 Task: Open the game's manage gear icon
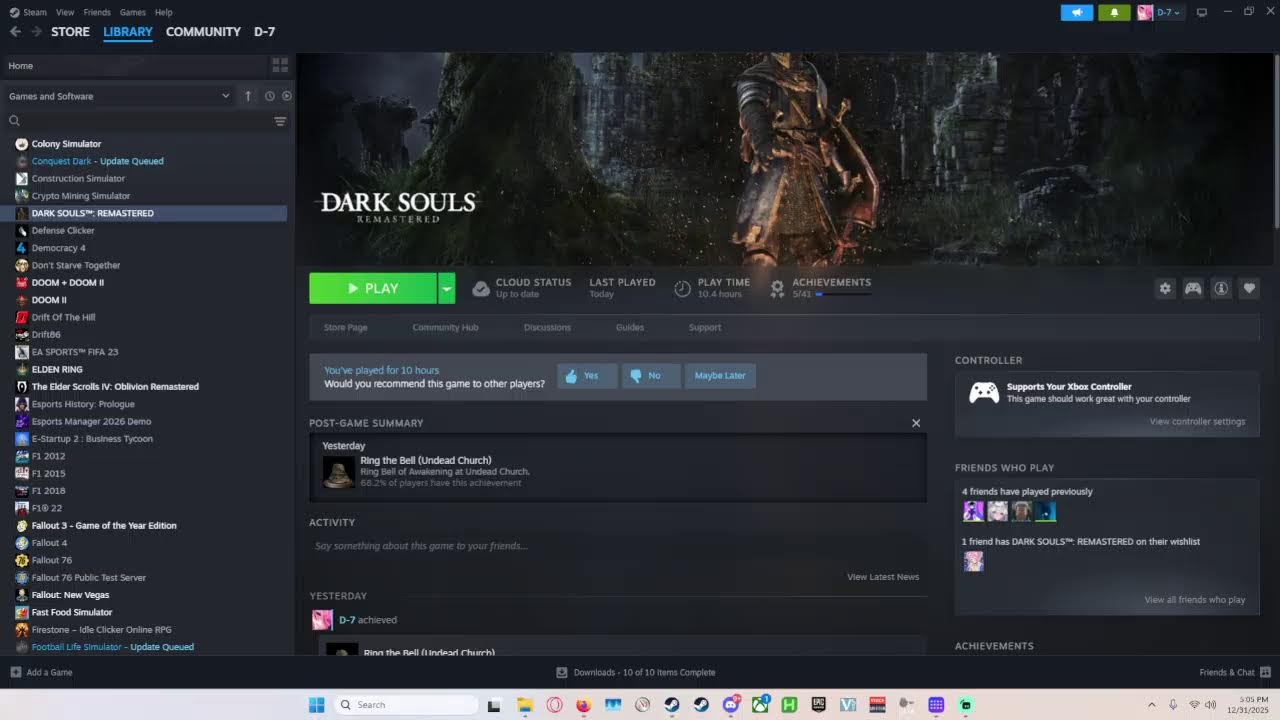pos(1165,288)
